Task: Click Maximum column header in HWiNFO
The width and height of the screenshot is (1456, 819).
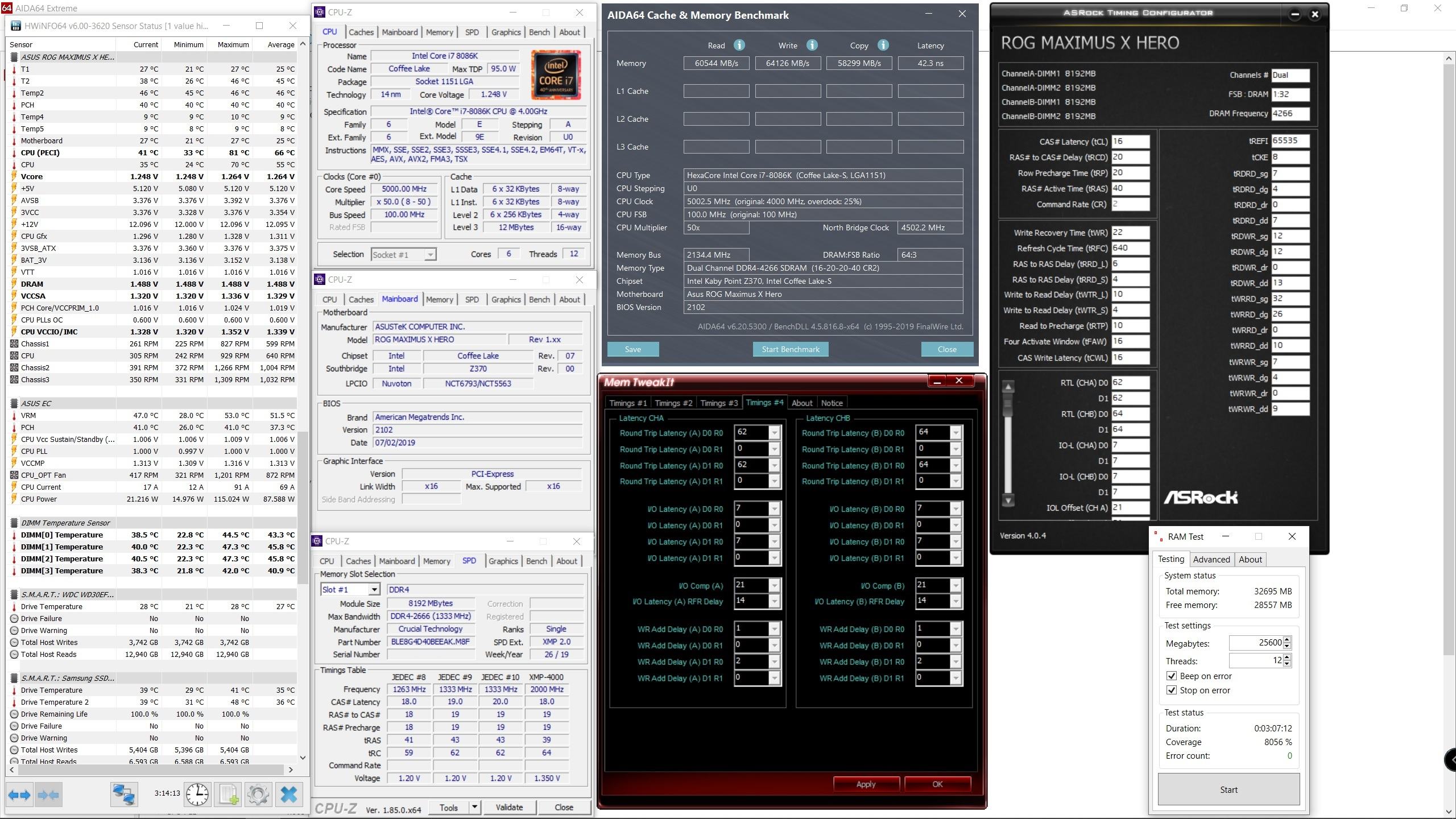Action: coord(229,44)
